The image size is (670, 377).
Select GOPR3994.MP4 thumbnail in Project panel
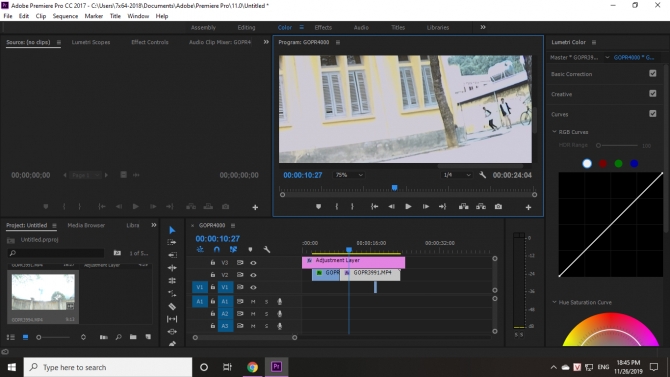click(x=43, y=292)
